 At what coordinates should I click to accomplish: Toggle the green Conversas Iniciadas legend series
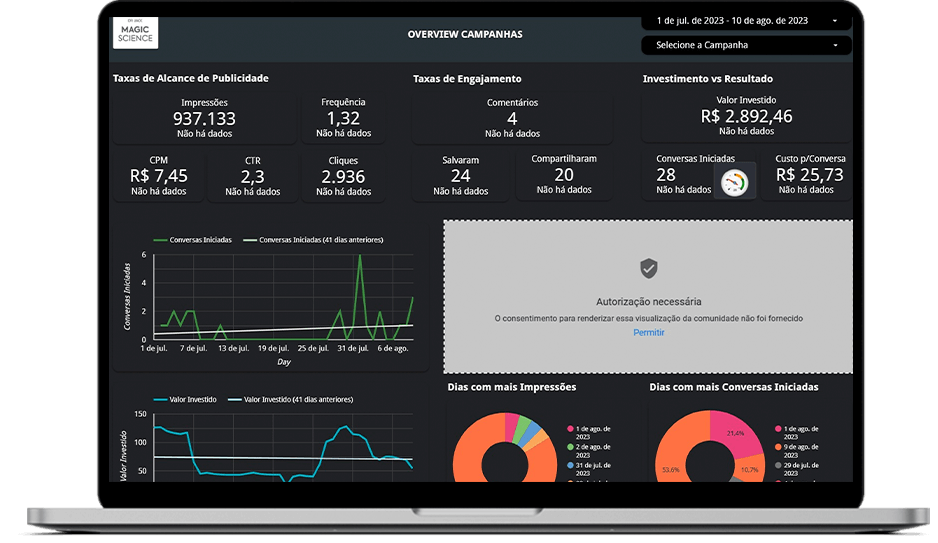193,240
